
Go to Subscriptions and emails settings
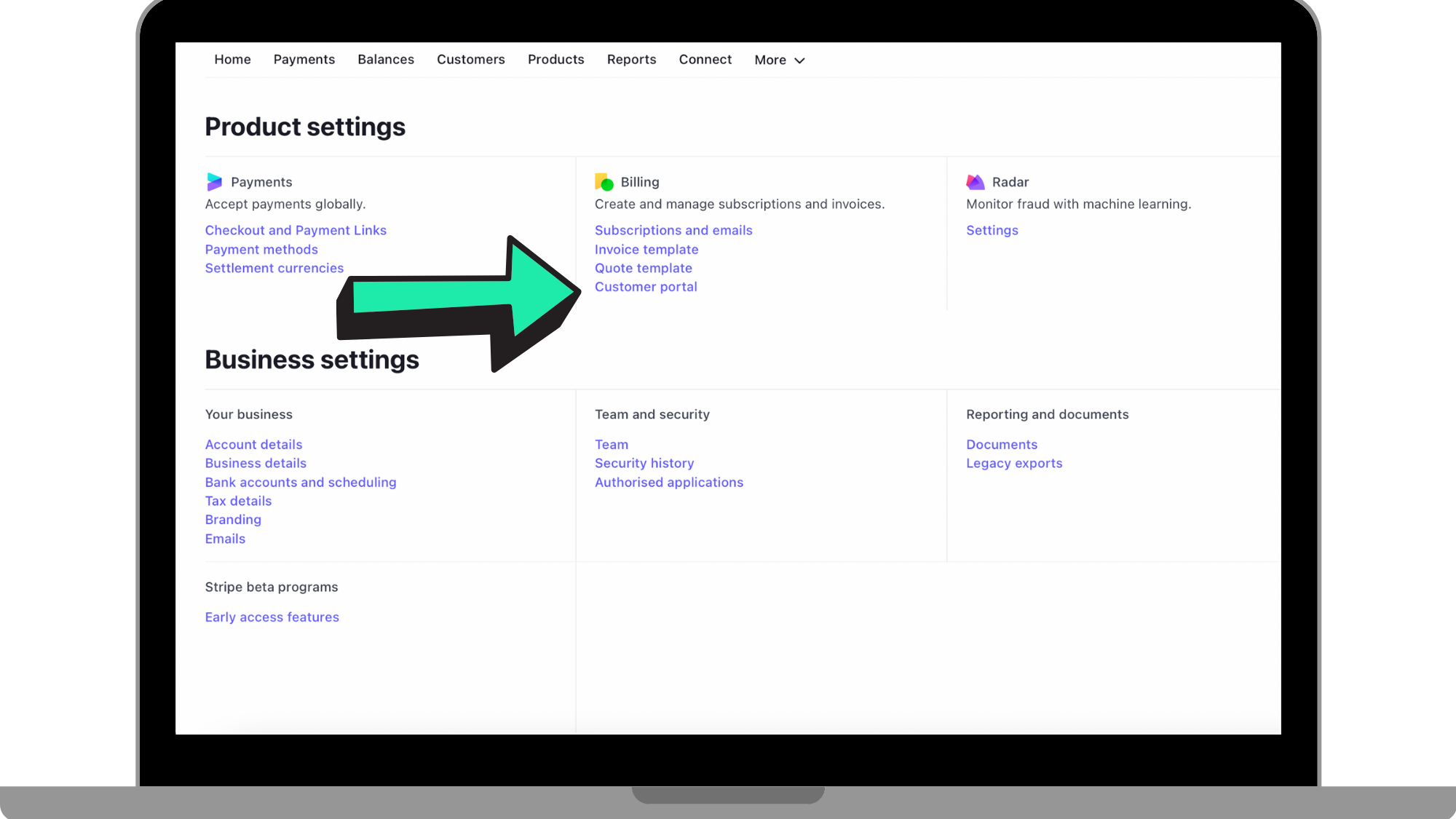673,230
